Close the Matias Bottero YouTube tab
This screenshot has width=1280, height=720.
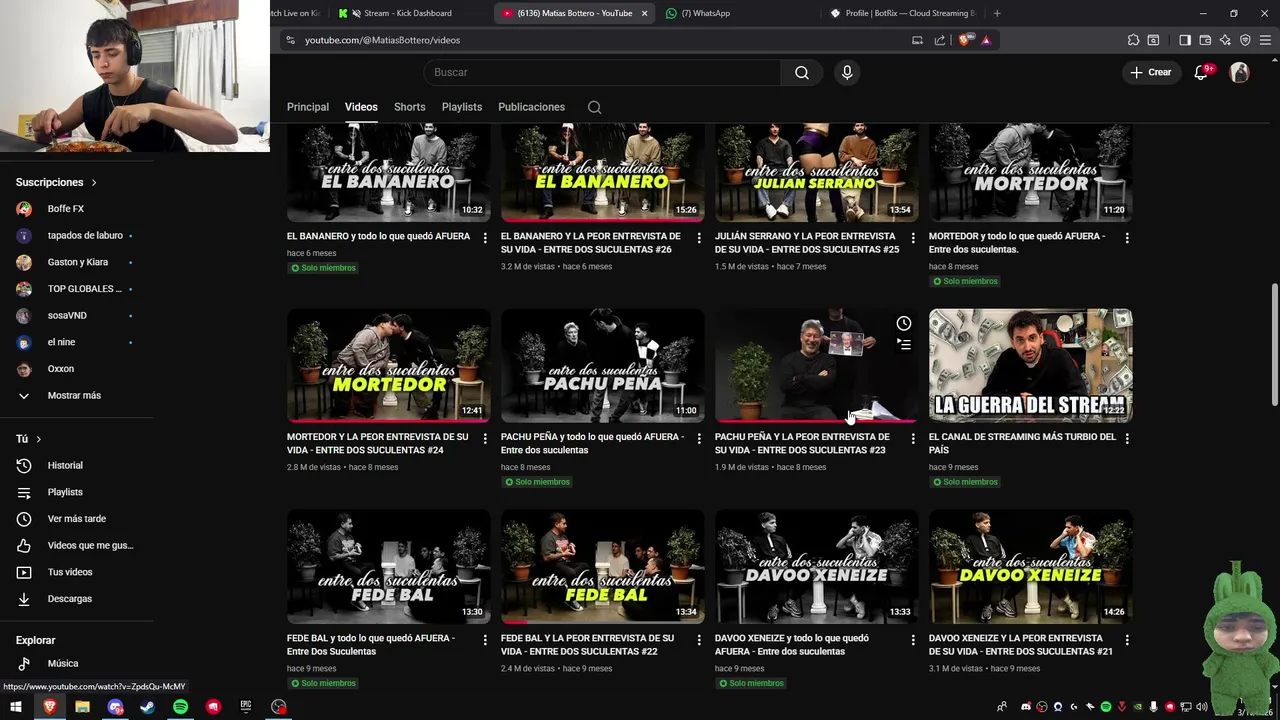click(644, 13)
